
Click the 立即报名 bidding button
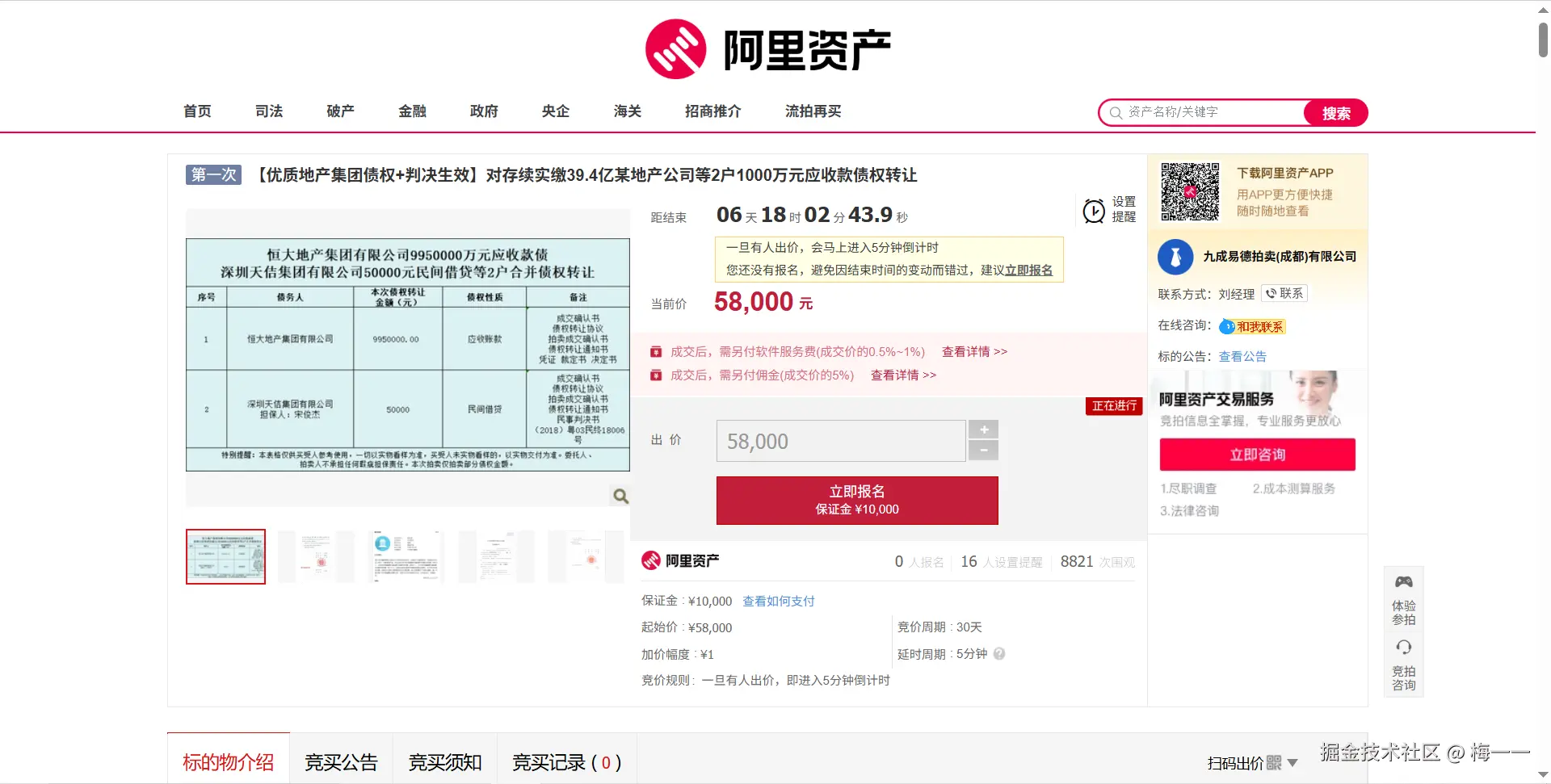point(856,500)
